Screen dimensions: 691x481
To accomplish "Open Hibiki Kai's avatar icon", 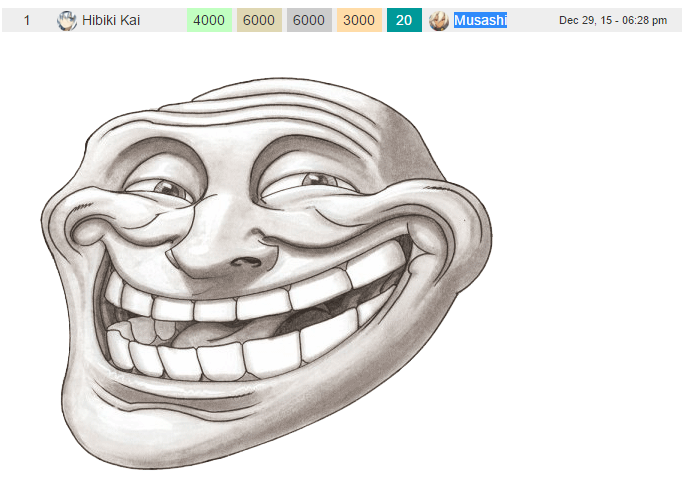I will [67, 20].
